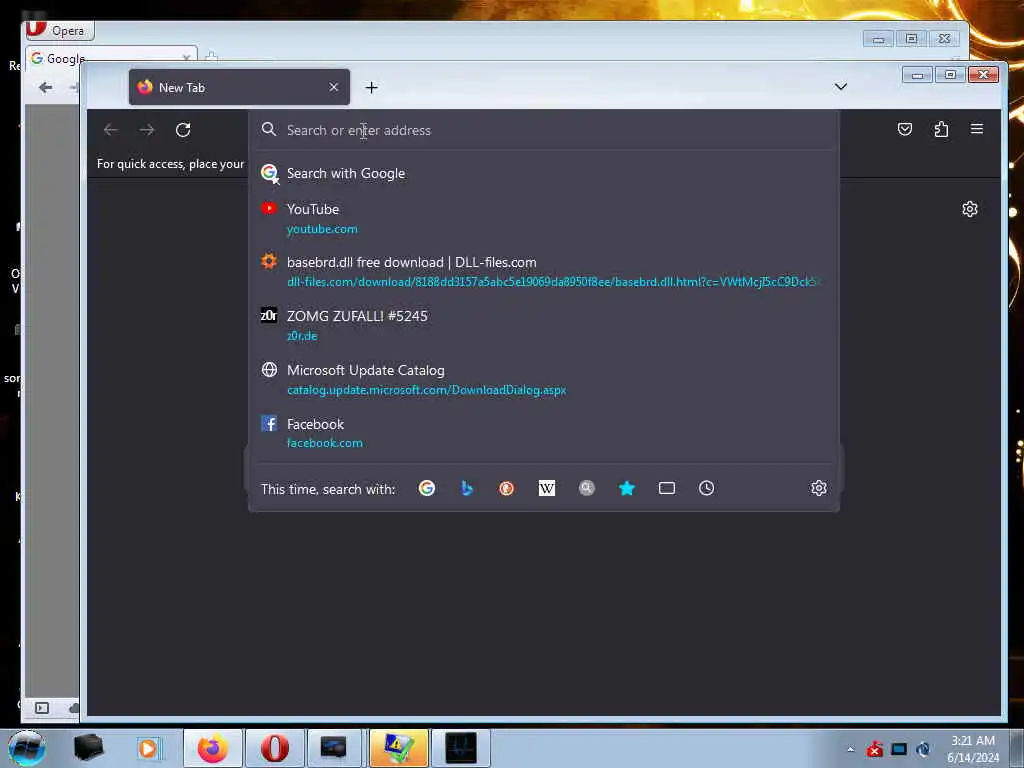
Task: Open the media player taskbar icon
Action: pos(148,748)
